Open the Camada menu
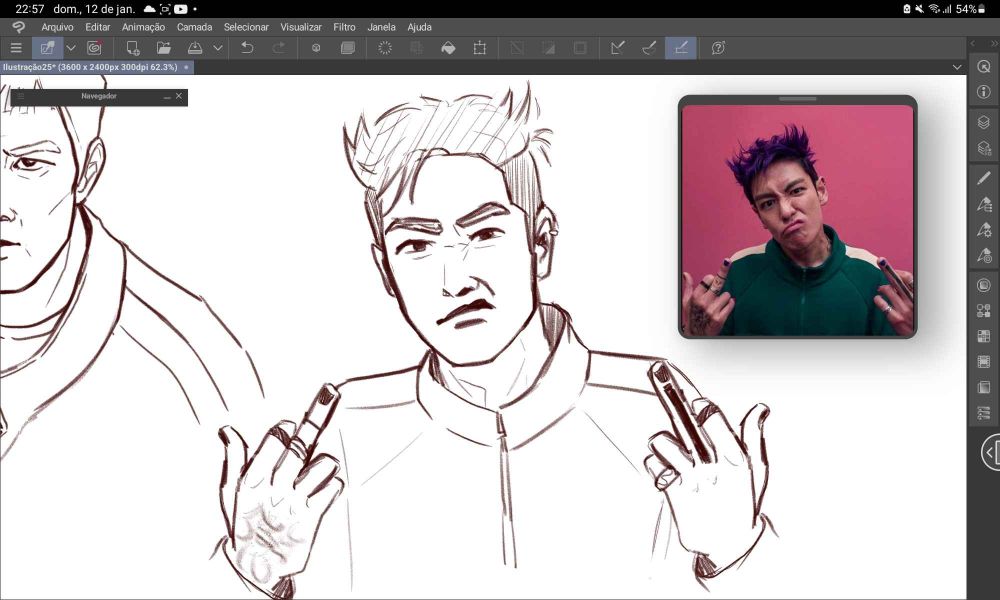 (194, 27)
